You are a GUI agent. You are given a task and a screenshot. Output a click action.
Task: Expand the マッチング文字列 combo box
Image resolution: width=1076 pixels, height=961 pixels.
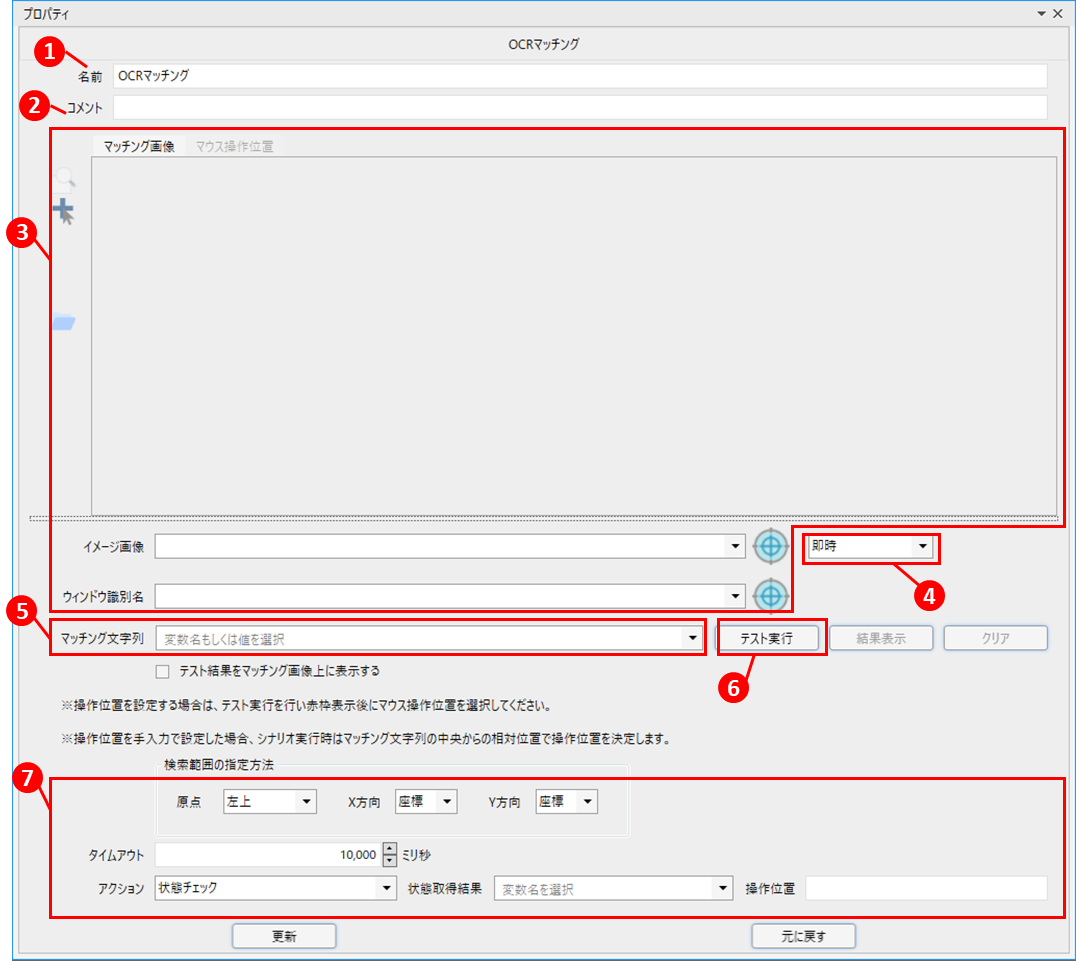(692, 637)
